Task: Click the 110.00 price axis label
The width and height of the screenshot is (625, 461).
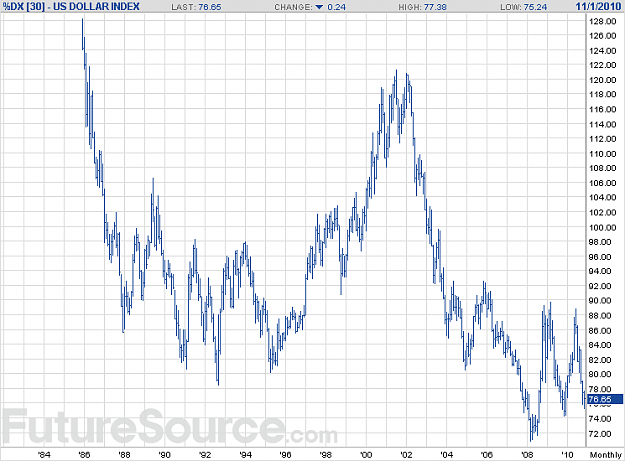Action: [603, 154]
